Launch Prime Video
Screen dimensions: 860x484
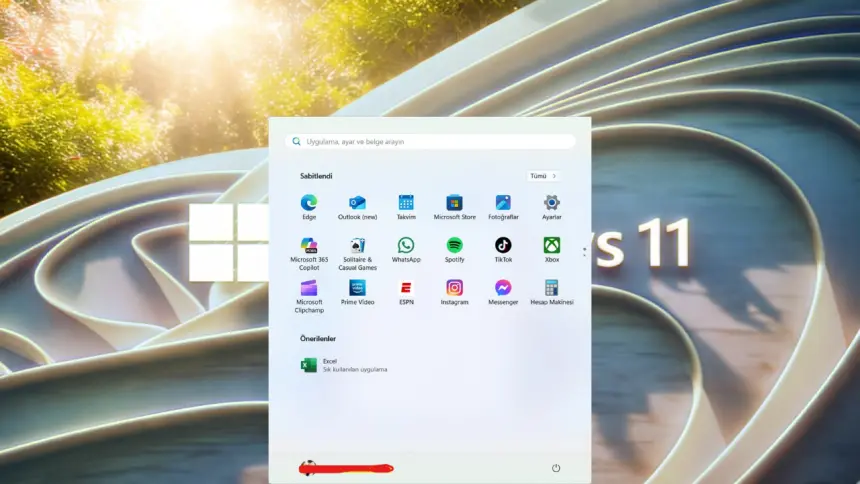[358, 292]
